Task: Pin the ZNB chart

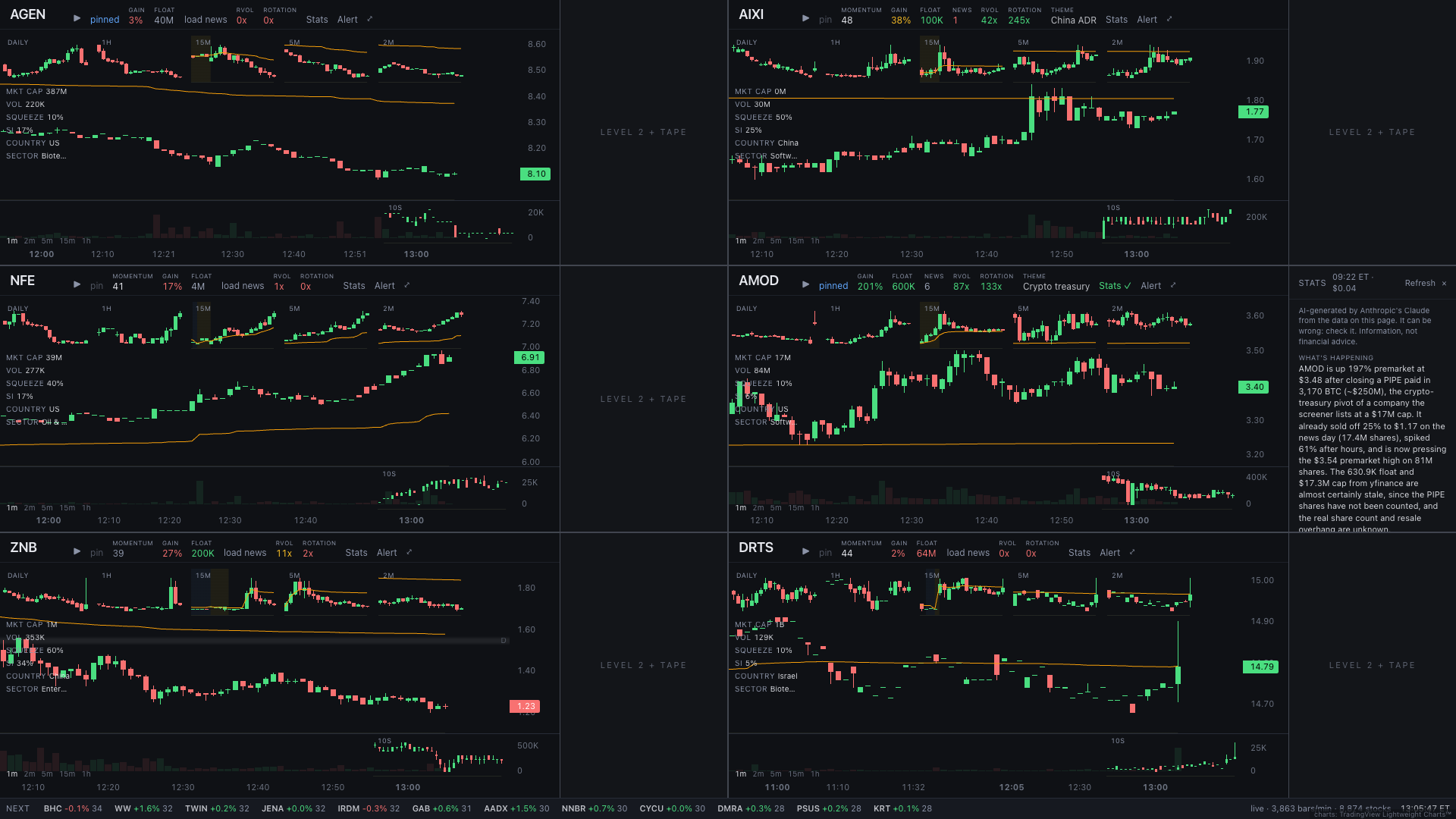Action: (96, 553)
